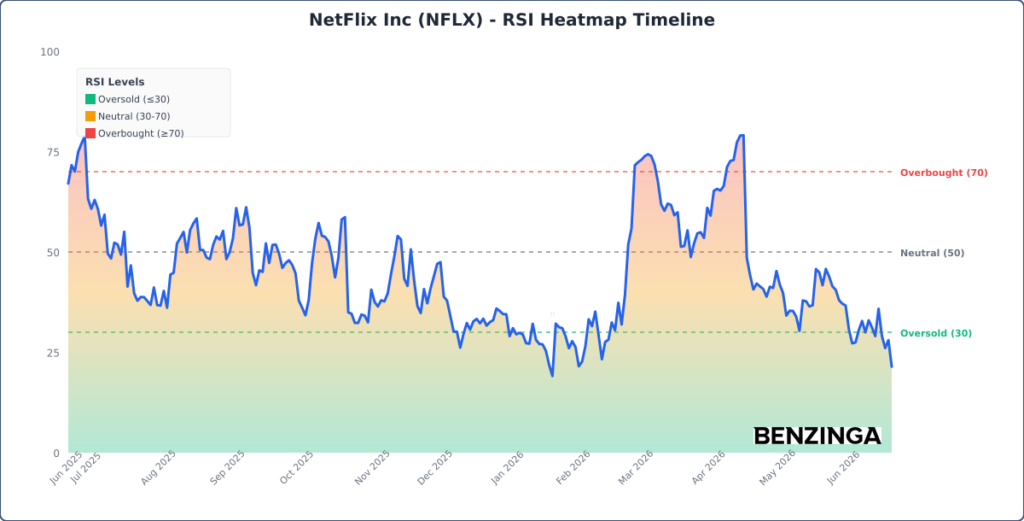Click the 'Mar 2026' x-axis label
1024x521 pixels.
pos(637,467)
